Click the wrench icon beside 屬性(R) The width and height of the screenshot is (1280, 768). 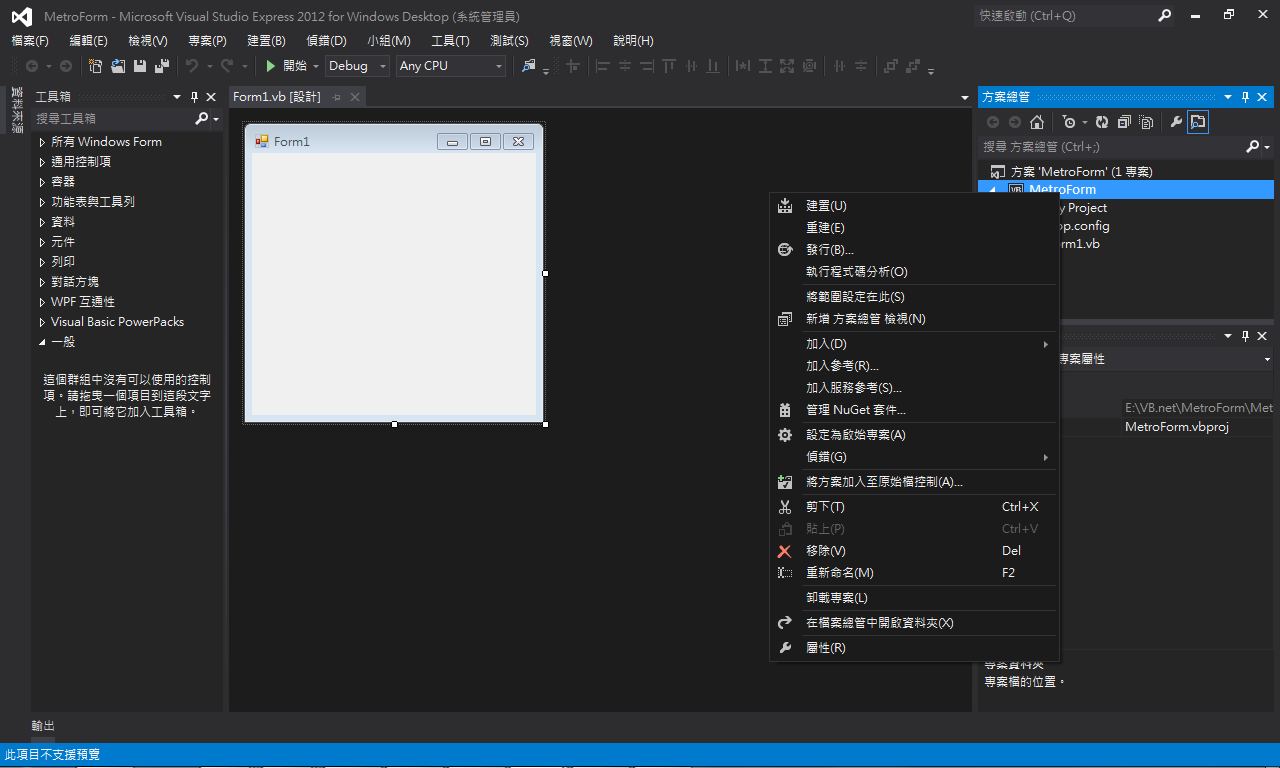click(x=785, y=648)
